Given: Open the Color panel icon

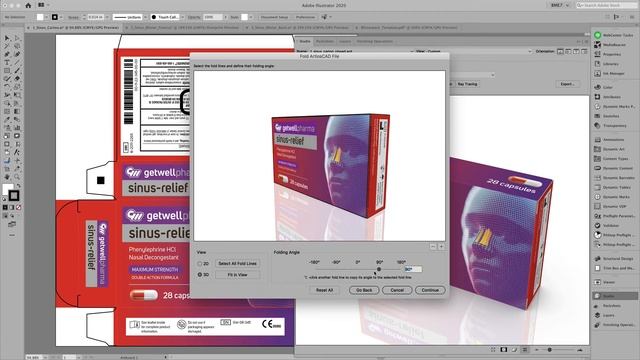Looking at the screenshot, I should pos(598,87).
